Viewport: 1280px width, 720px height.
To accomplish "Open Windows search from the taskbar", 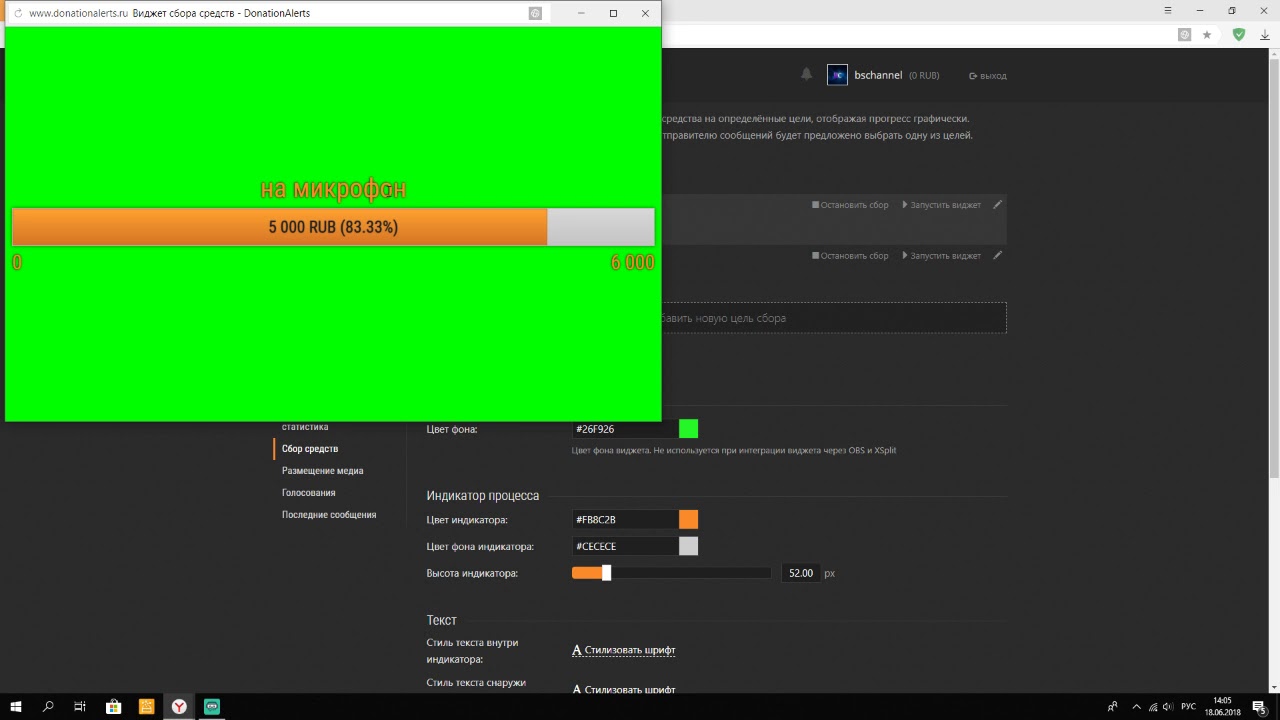I will click(48, 706).
